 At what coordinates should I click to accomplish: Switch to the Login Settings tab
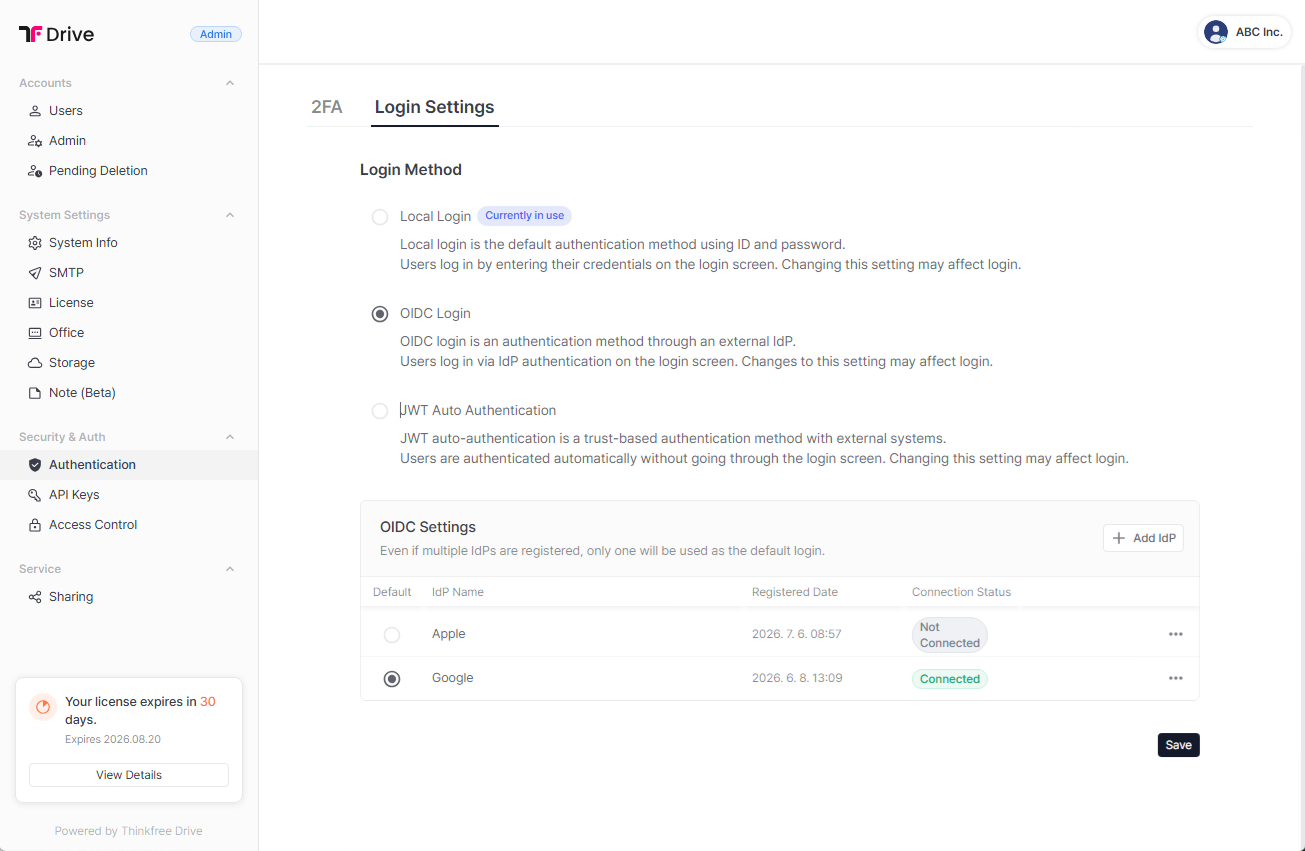coord(435,107)
